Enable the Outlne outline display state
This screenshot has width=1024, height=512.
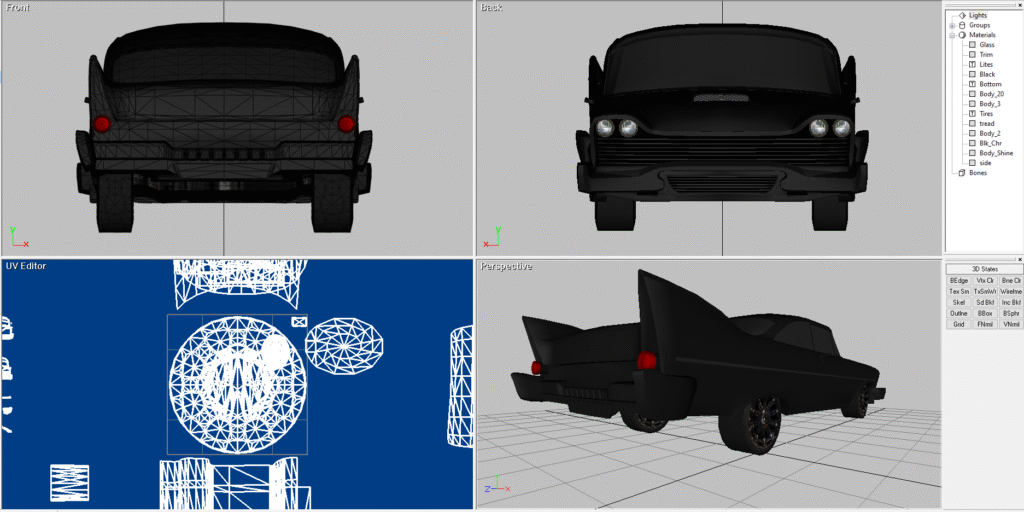pyautogui.click(x=959, y=313)
